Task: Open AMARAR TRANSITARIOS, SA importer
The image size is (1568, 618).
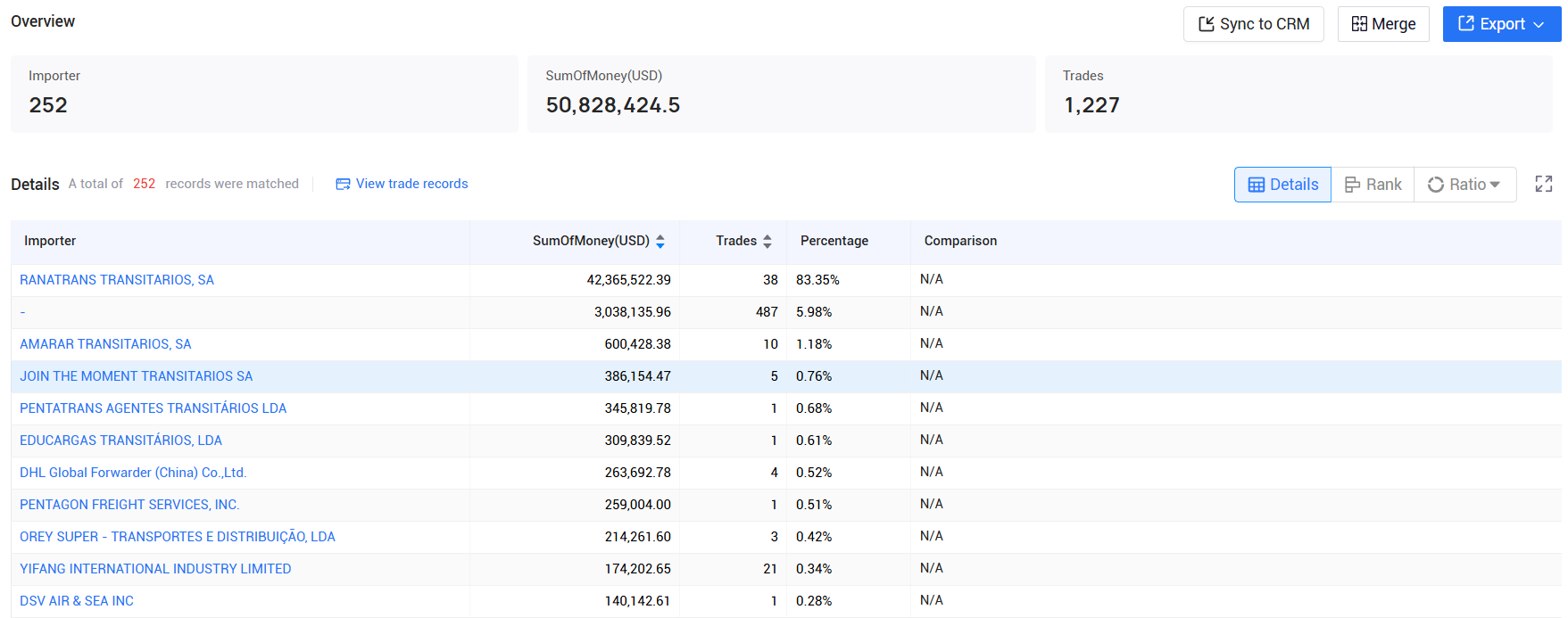Action: [105, 344]
